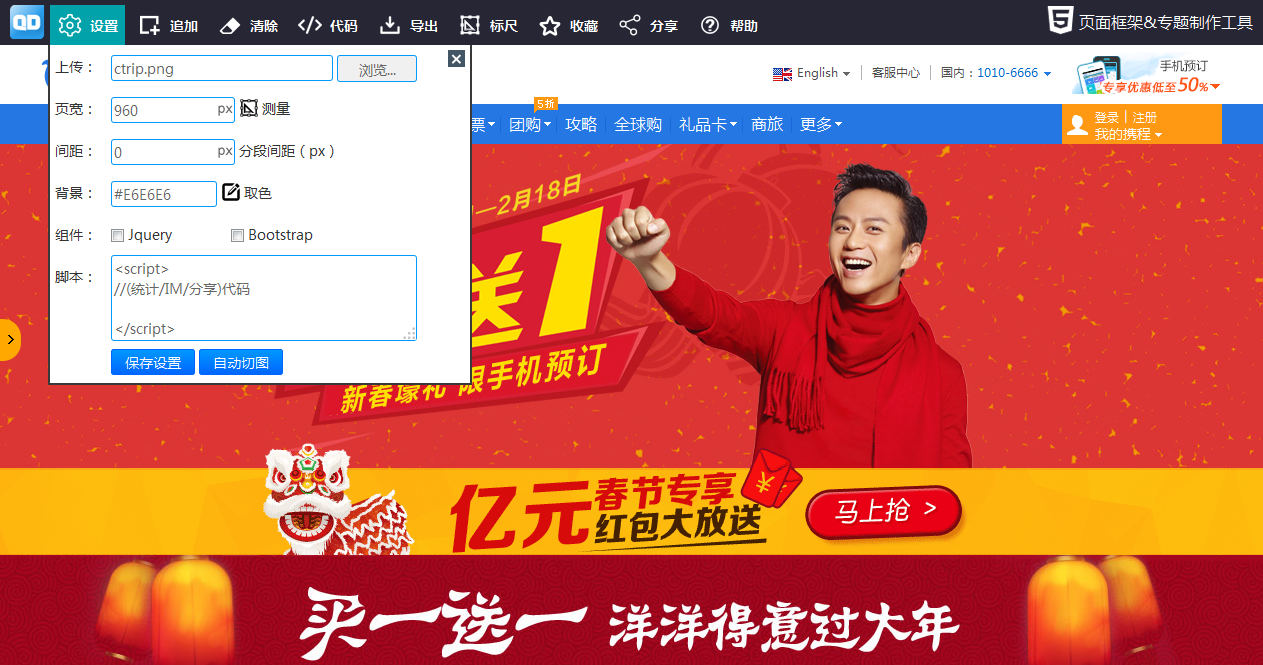Close the settings panel
The height and width of the screenshot is (665, 1263).
pyautogui.click(x=456, y=59)
